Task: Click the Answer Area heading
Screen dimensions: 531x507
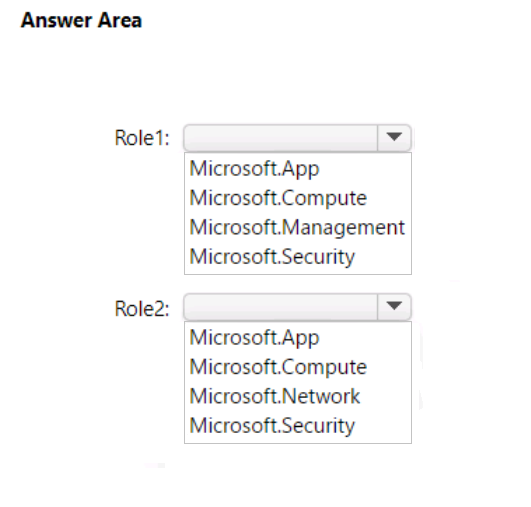Action: (x=81, y=20)
